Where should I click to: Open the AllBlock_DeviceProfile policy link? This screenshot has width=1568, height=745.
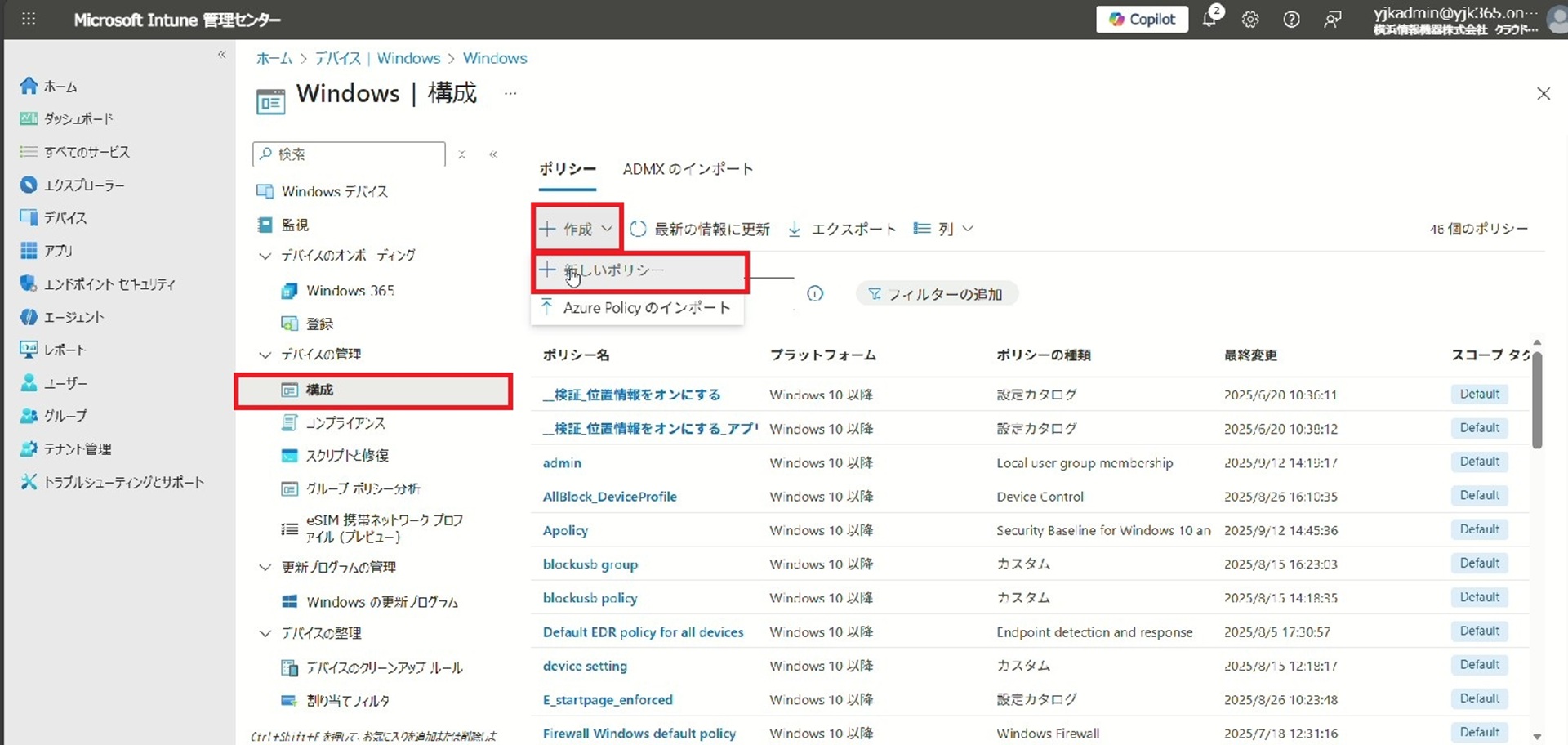(x=609, y=497)
